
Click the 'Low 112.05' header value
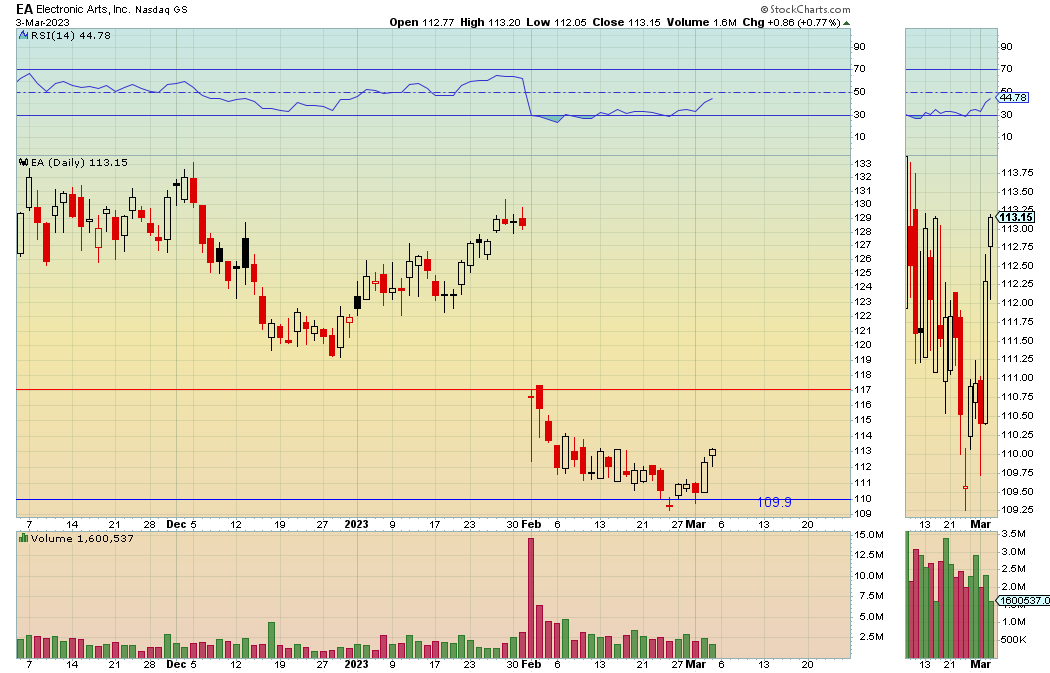pyautogui.click(x=556, y=22)
